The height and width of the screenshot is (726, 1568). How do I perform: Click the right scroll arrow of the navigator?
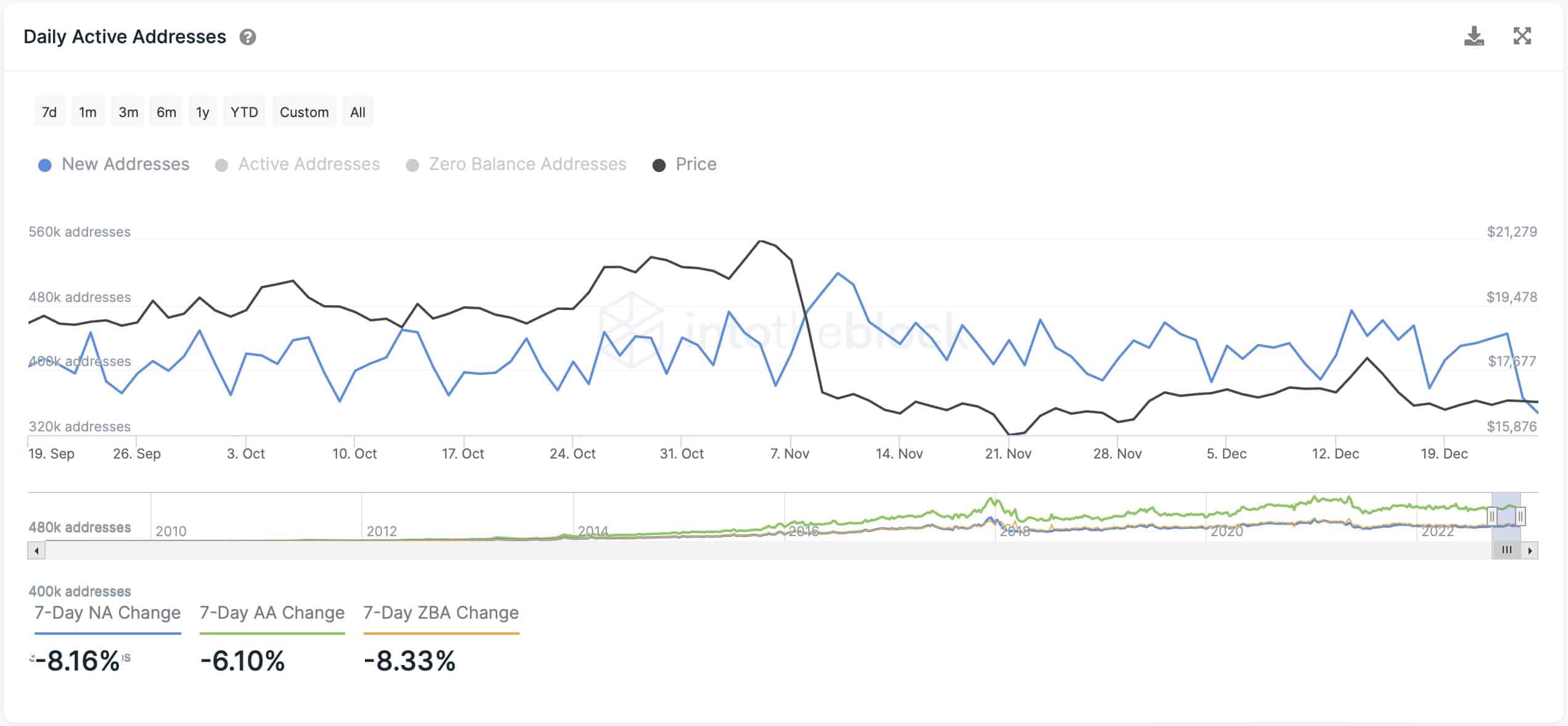(x=1530, y=550)
